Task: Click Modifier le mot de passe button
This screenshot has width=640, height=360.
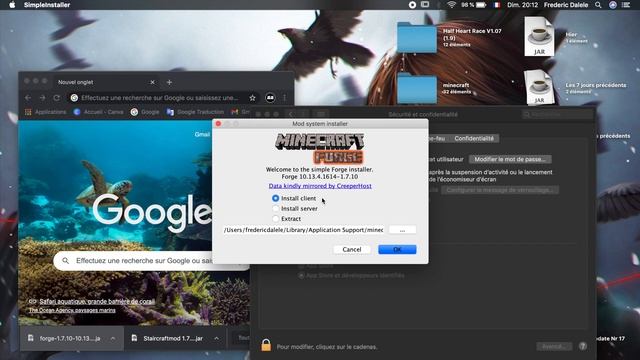Action: tap(510, 159)
